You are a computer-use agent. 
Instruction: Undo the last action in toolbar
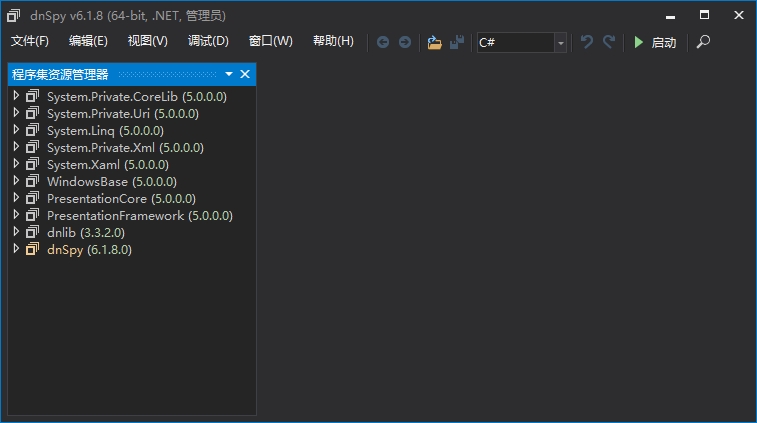click(x=587, y=42)
